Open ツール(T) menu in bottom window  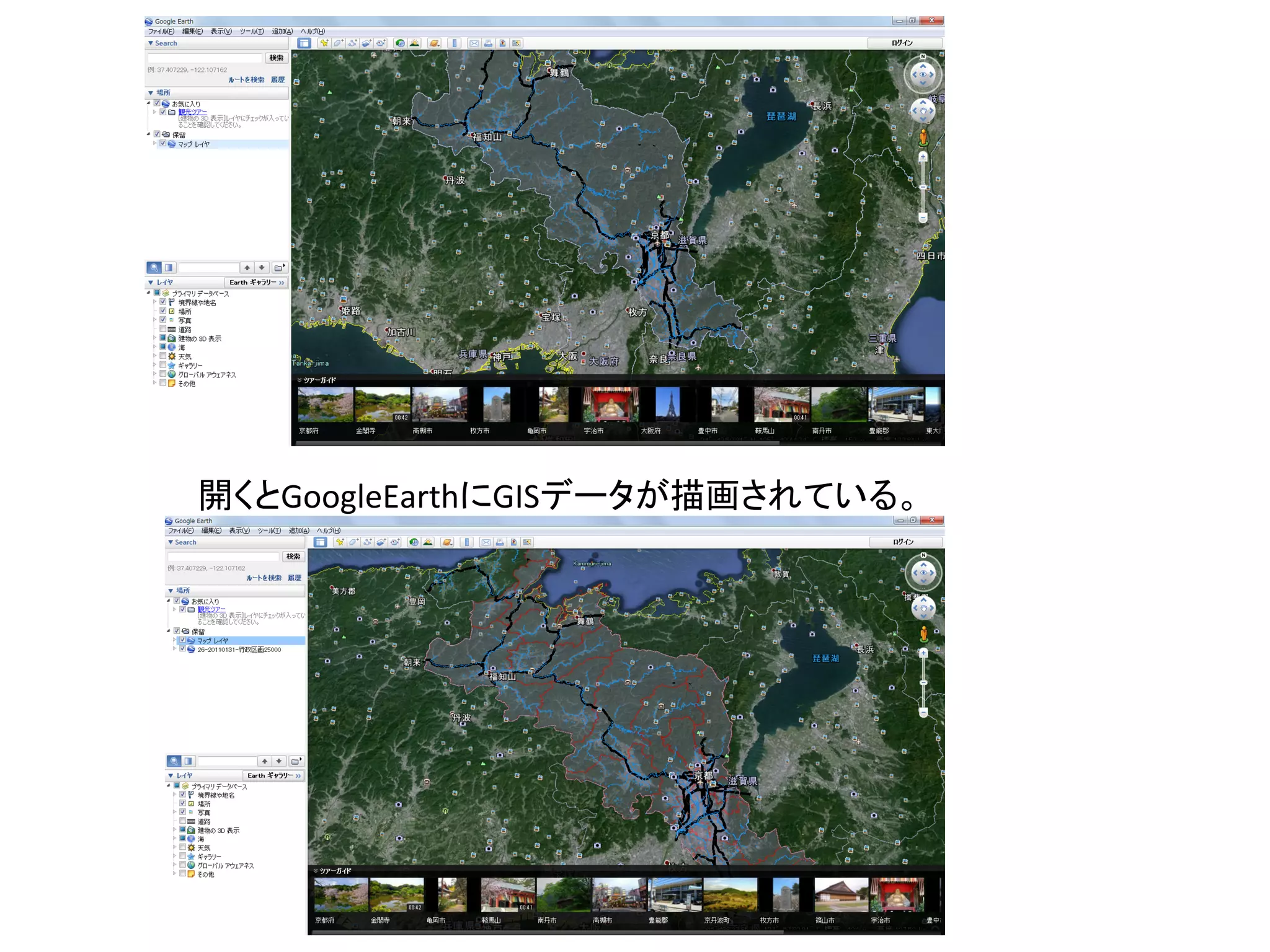point(269,531)
